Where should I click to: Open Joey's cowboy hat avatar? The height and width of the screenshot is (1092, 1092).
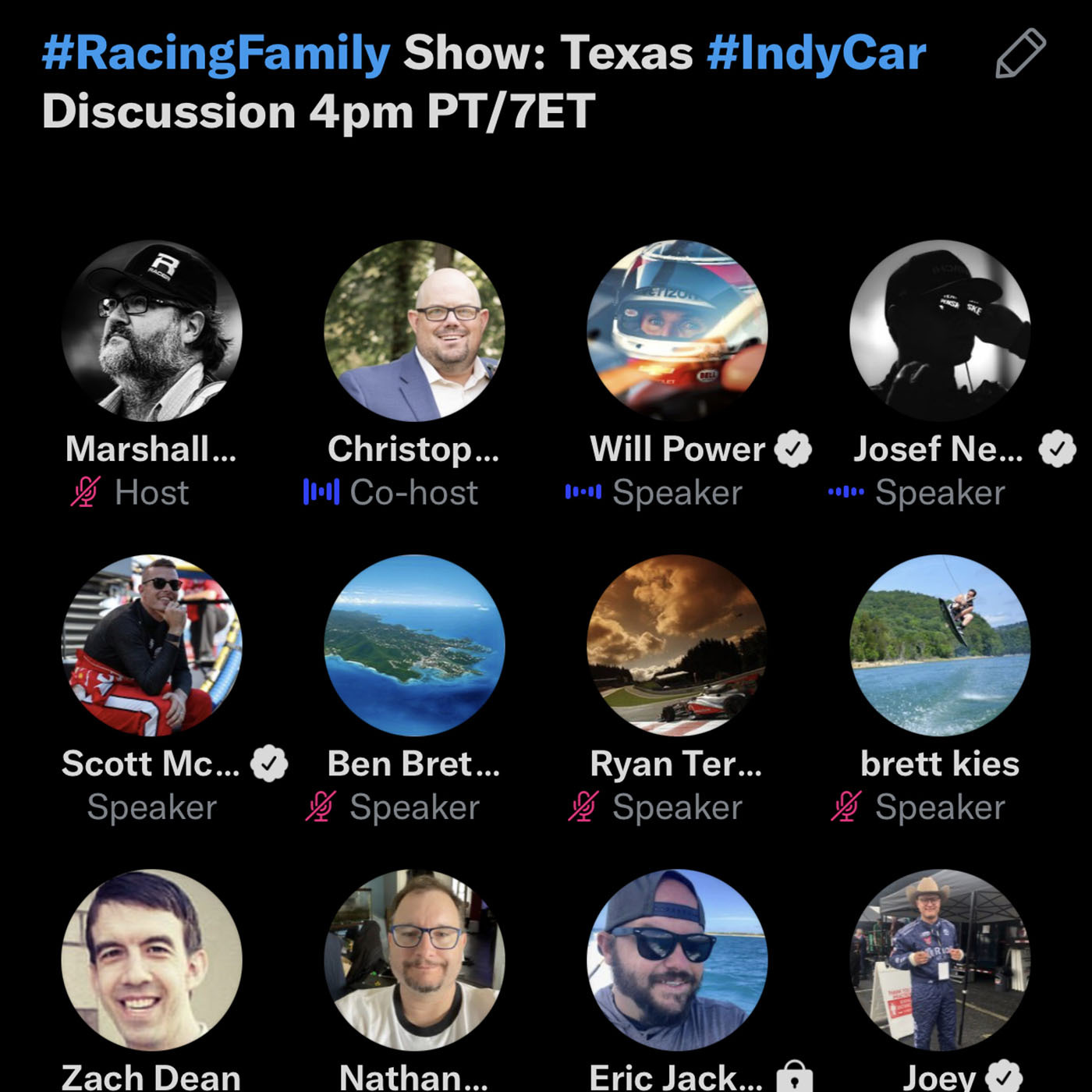click(x=940, y=959)
